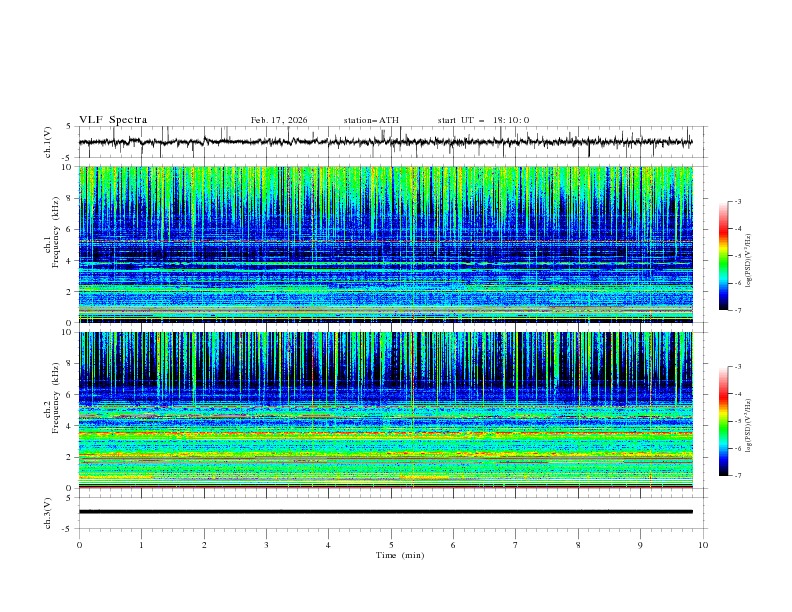
Task: Click time axis tick label "6"
Action: point(453,545)
